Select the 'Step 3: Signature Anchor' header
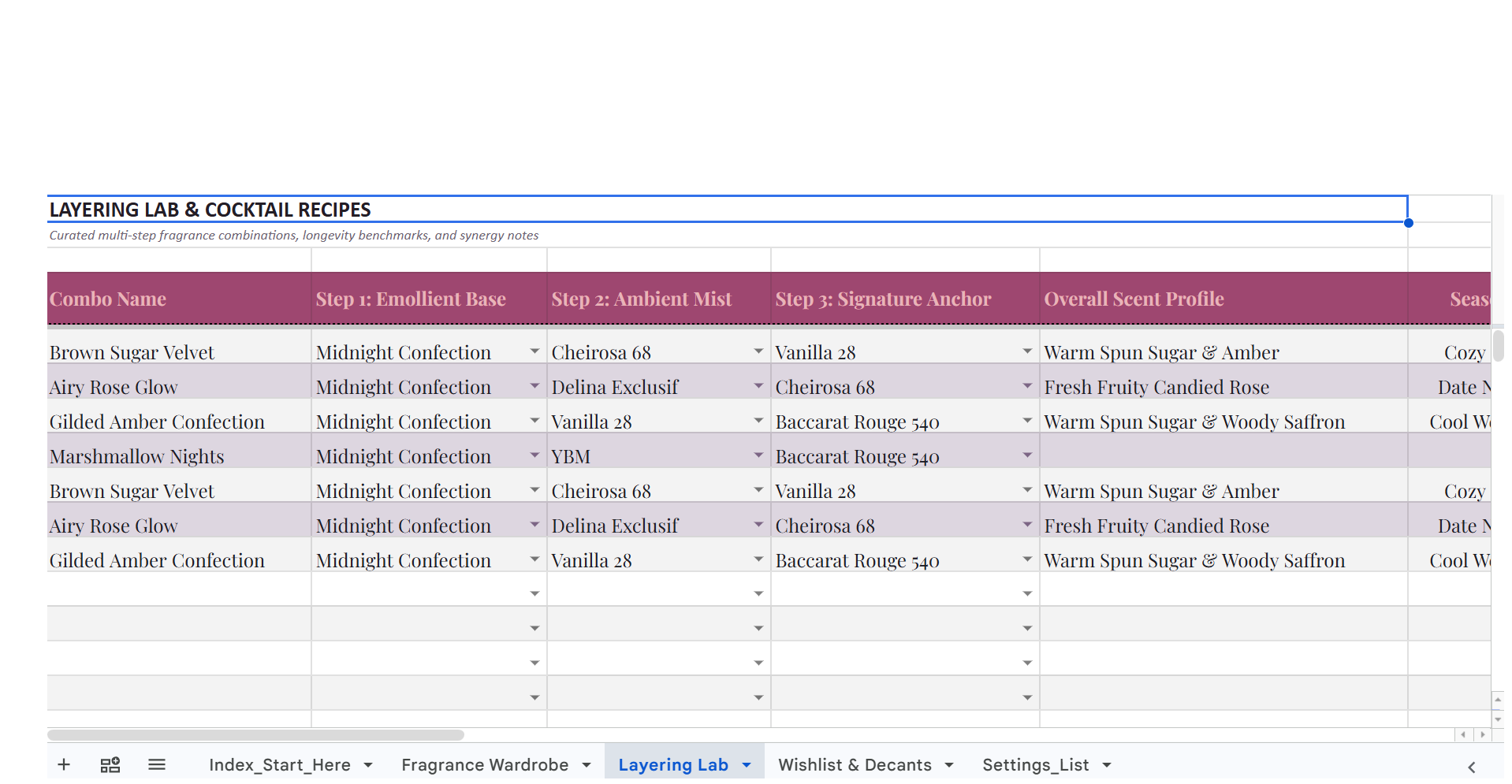The width and height of the screenshot is (1512, 784). 905,299
